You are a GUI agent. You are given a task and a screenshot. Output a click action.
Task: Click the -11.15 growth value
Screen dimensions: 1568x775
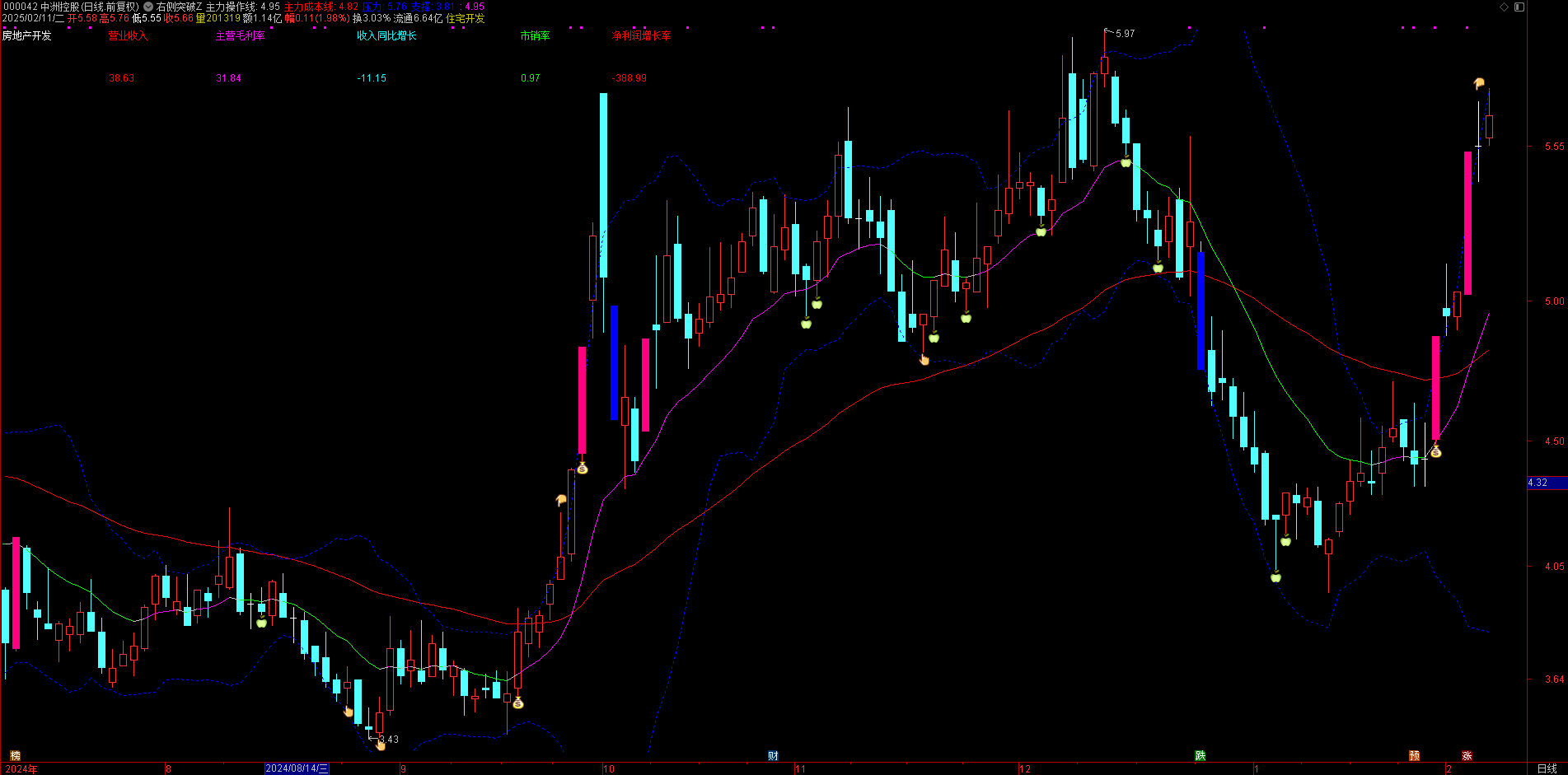(x=372, y=78)
